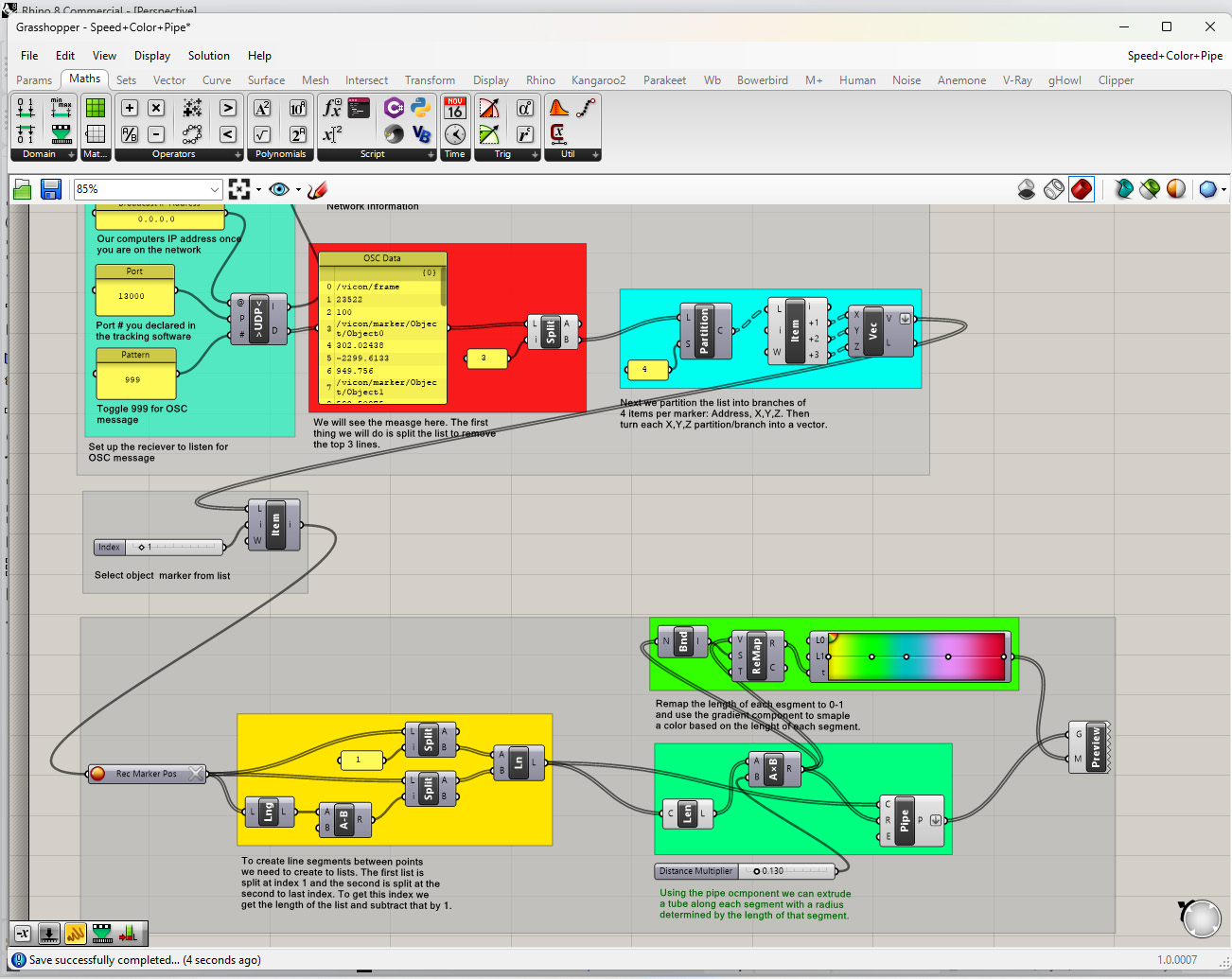The width and height of the screenshot is (1232, 979).
Task: Click the Rec Marker Pos recorder component
Action: (147, 774)
